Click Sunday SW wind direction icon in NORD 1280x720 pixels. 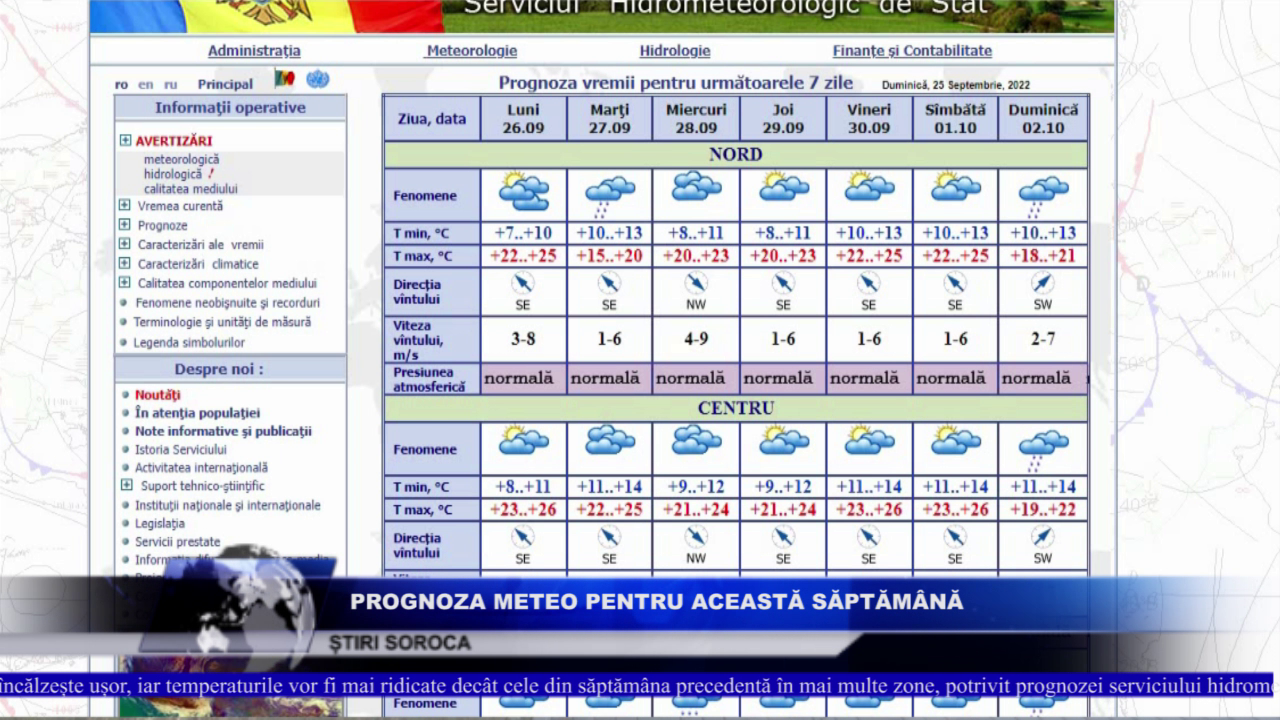click(x=1043, y=284)
